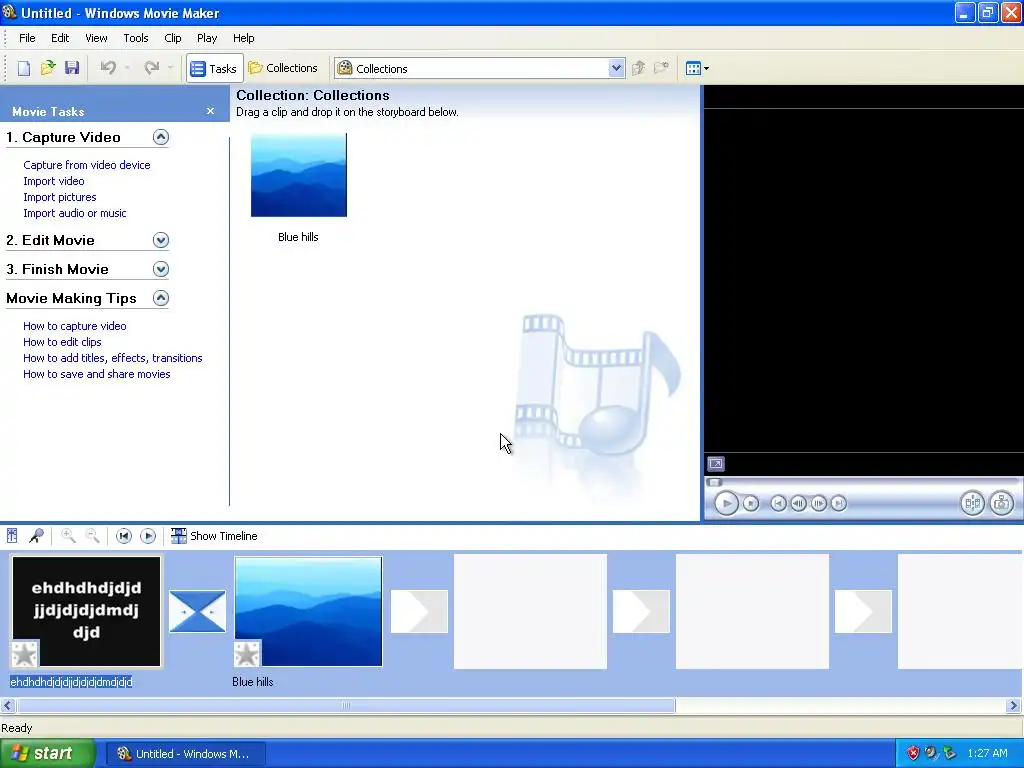Open the Clip menu
The image size is (1024, 768).
173,38
